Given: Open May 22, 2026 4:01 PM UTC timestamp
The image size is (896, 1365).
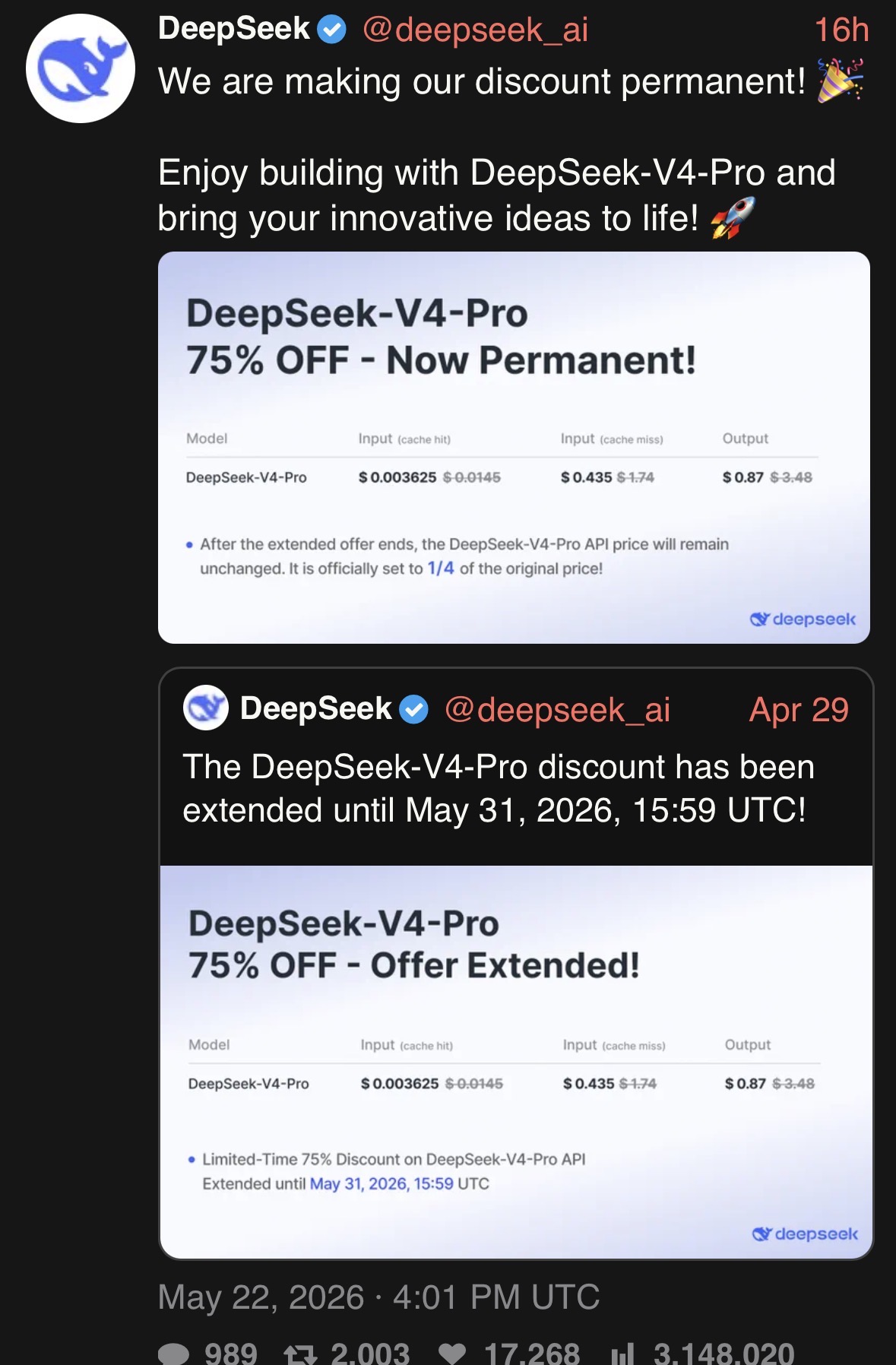Looking at the screenshot, I should coord(378,1297).
